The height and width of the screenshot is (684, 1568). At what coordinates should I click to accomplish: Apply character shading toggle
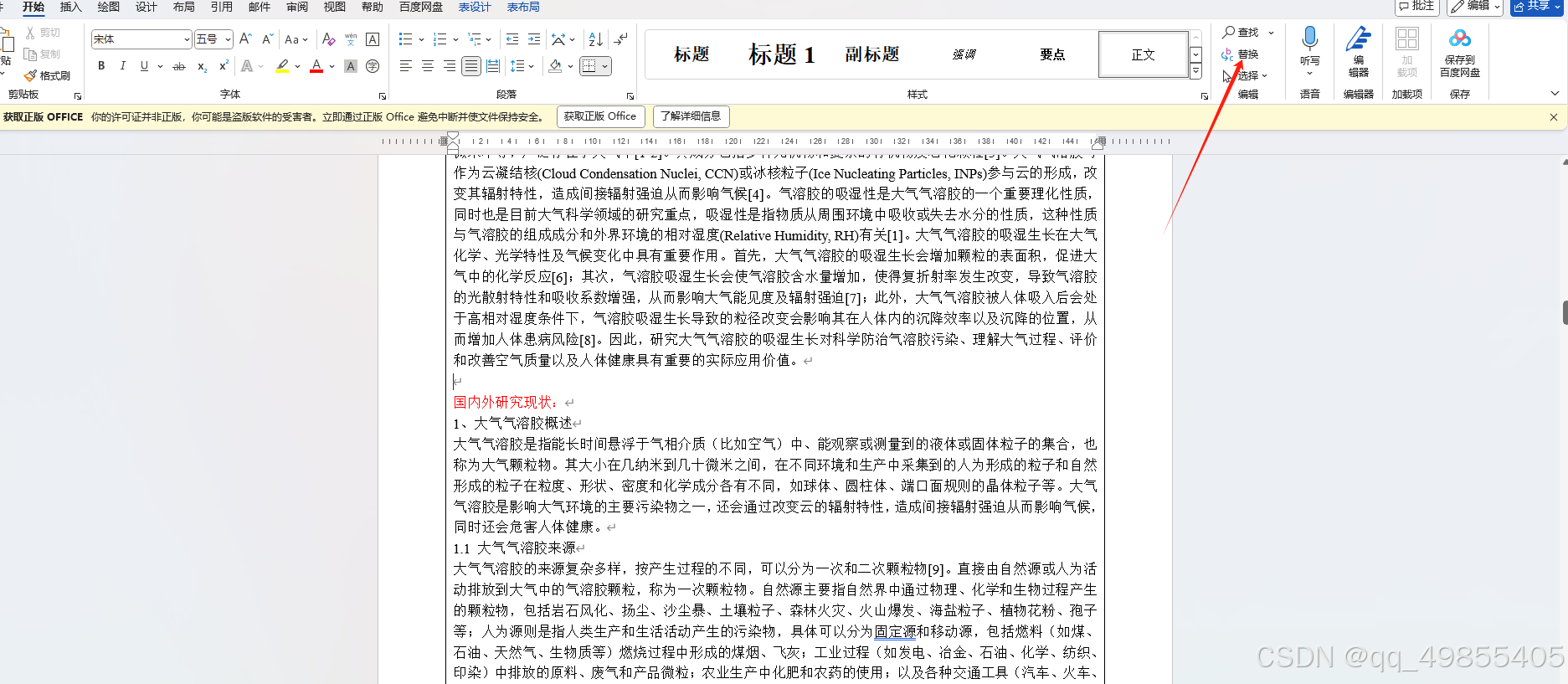pos(351,66)
